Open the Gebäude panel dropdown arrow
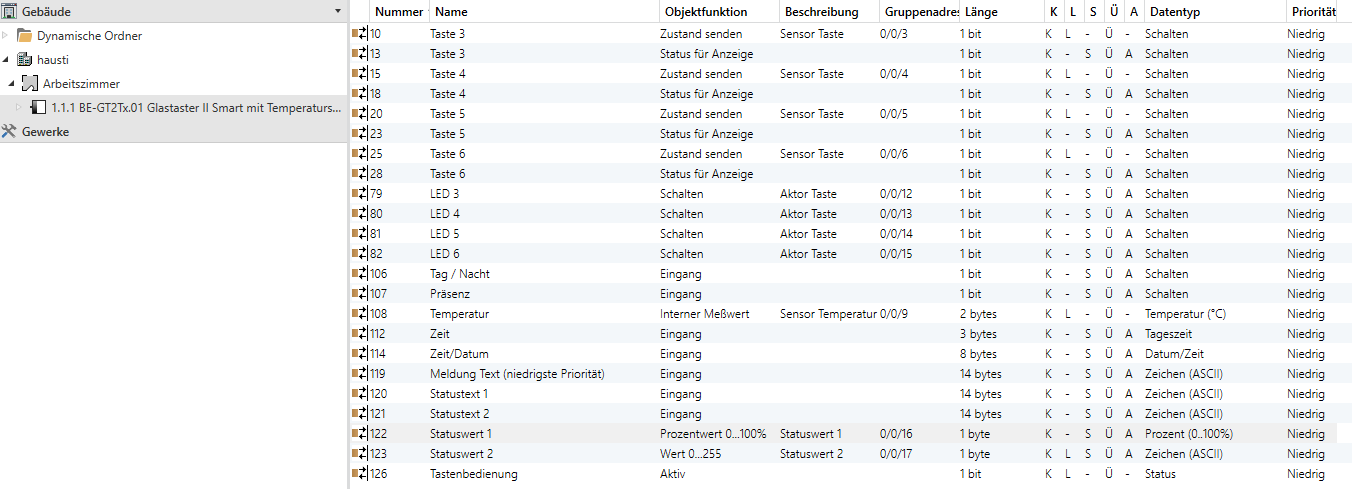1352x489 pixels. pos(338,11)
